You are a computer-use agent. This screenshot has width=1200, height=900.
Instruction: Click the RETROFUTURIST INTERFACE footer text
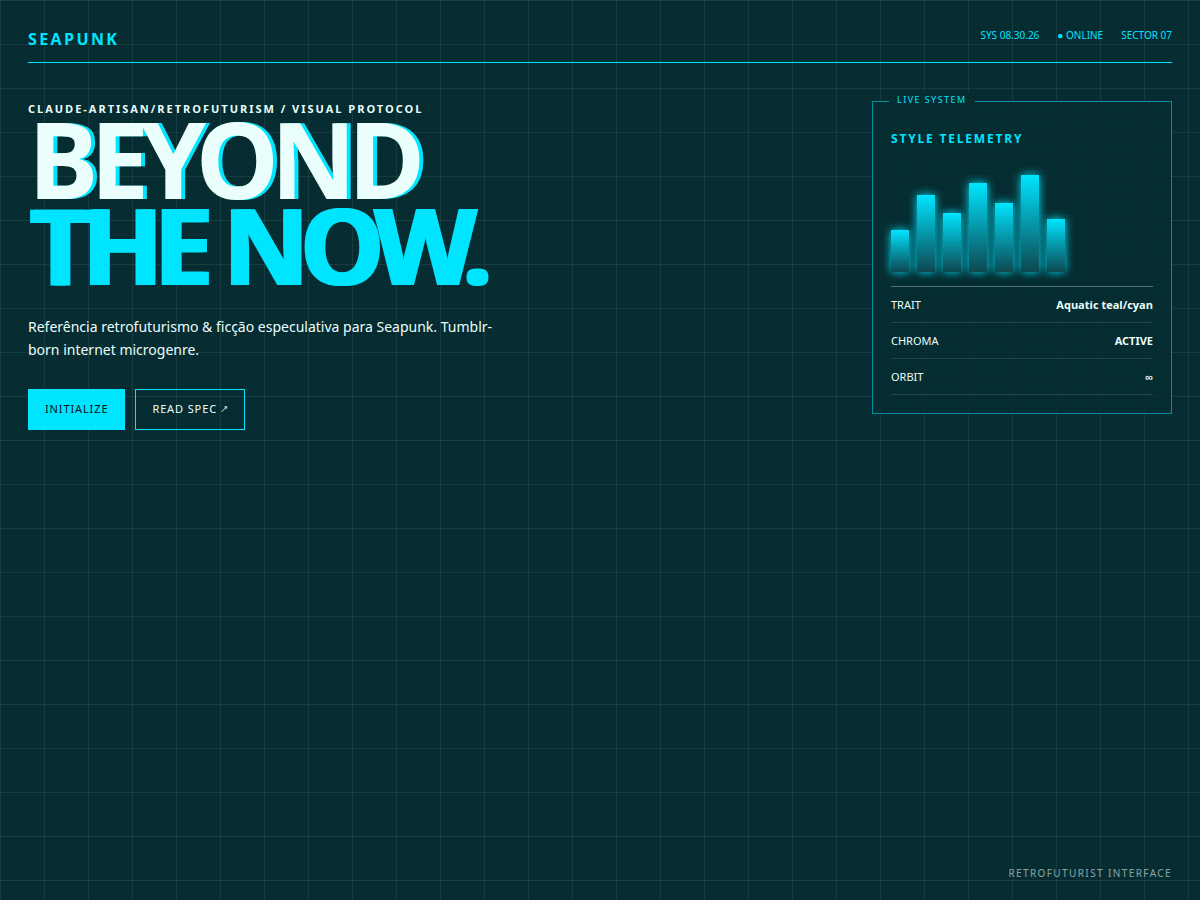tap(1090, 873)
